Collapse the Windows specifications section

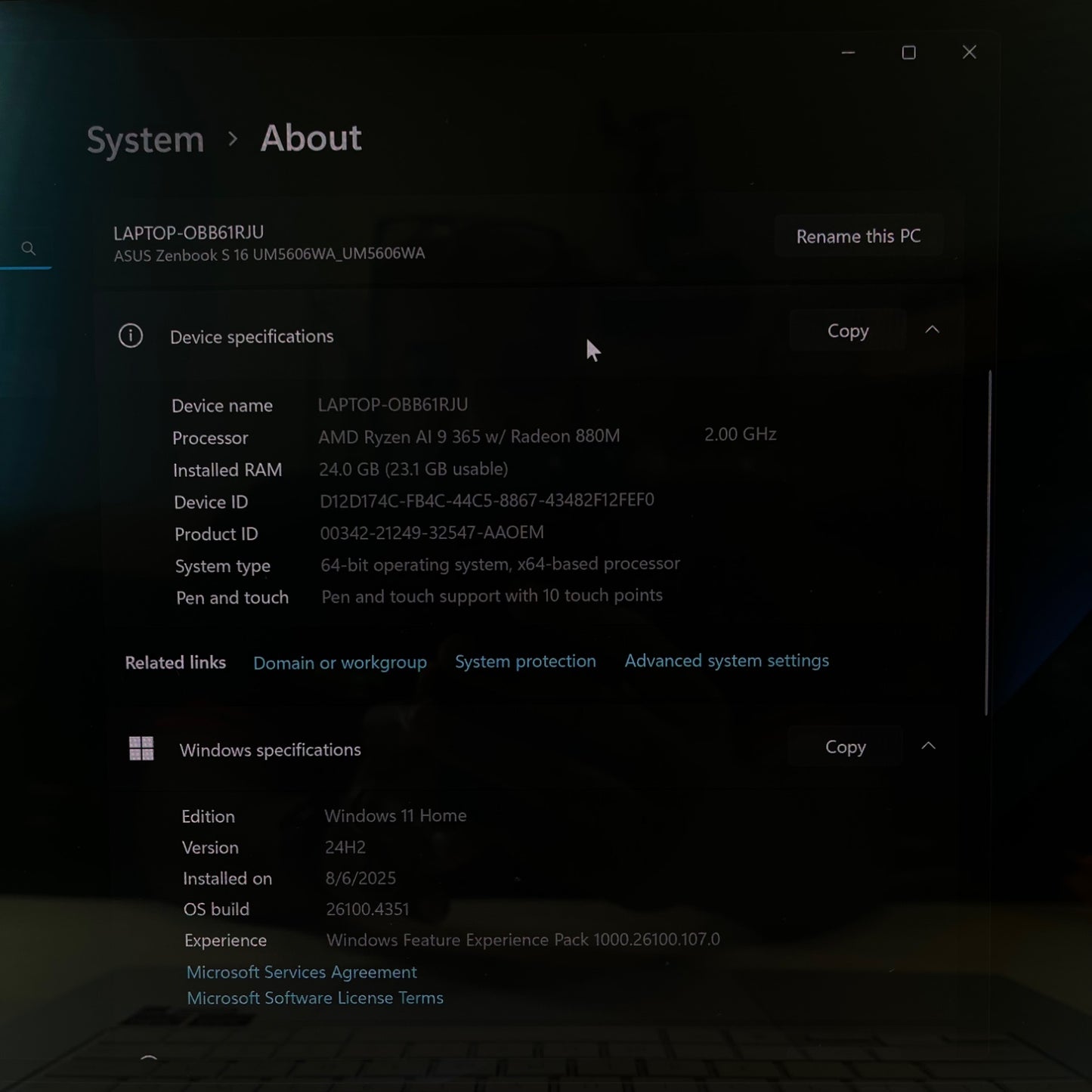tap(929, 746)
